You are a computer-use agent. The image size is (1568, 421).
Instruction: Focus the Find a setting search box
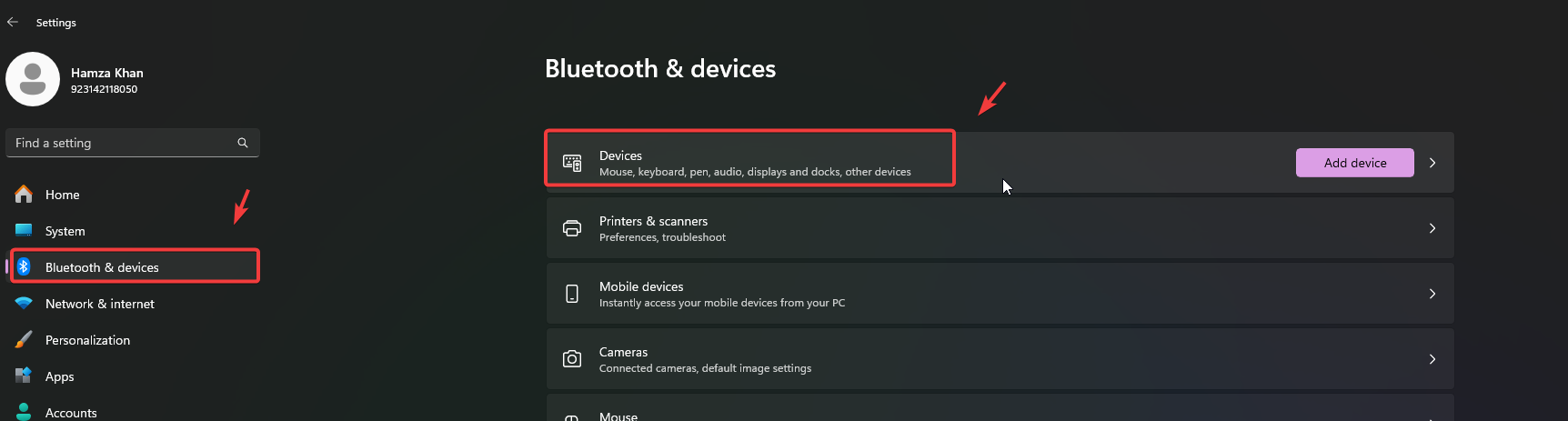[x=123, y=143]
